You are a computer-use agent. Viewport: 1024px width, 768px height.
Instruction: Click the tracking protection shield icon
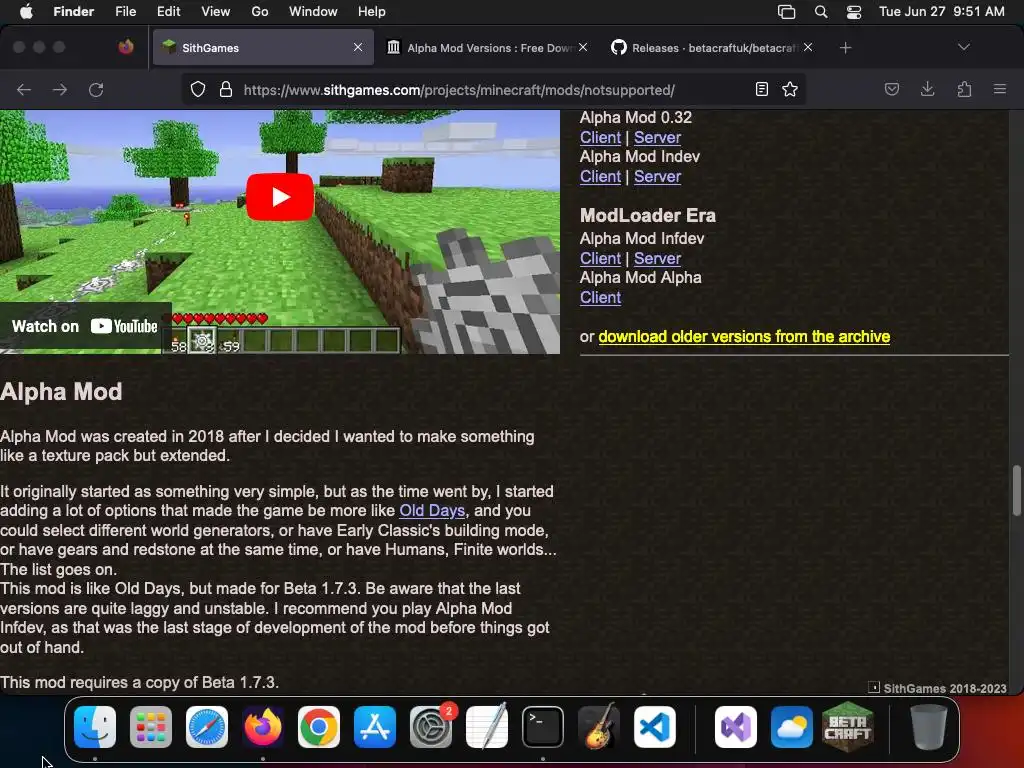pos(198,89)
